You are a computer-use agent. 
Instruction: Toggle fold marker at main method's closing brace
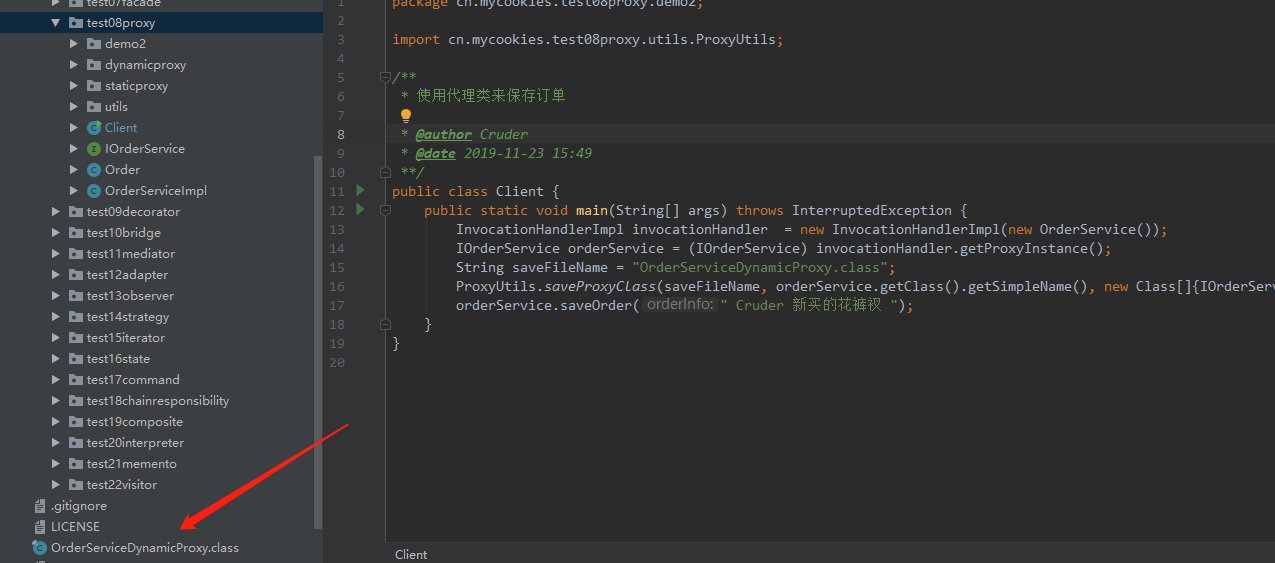click(x=384, y=324)
